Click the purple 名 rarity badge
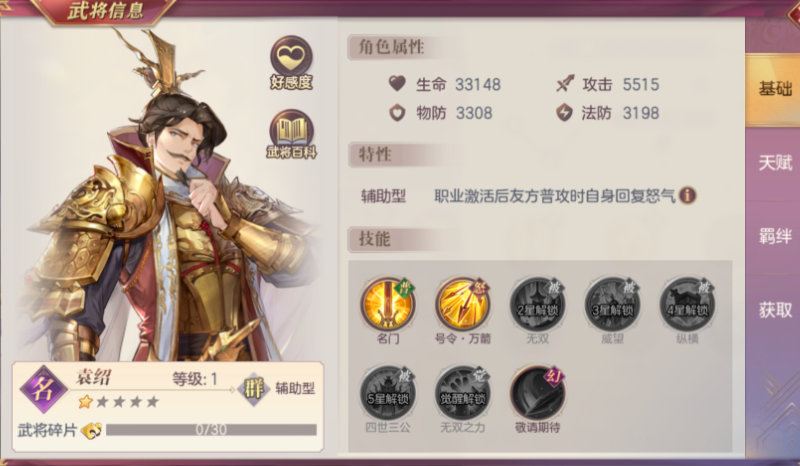This screenshot has width=800, height=466. coord(43,389)
